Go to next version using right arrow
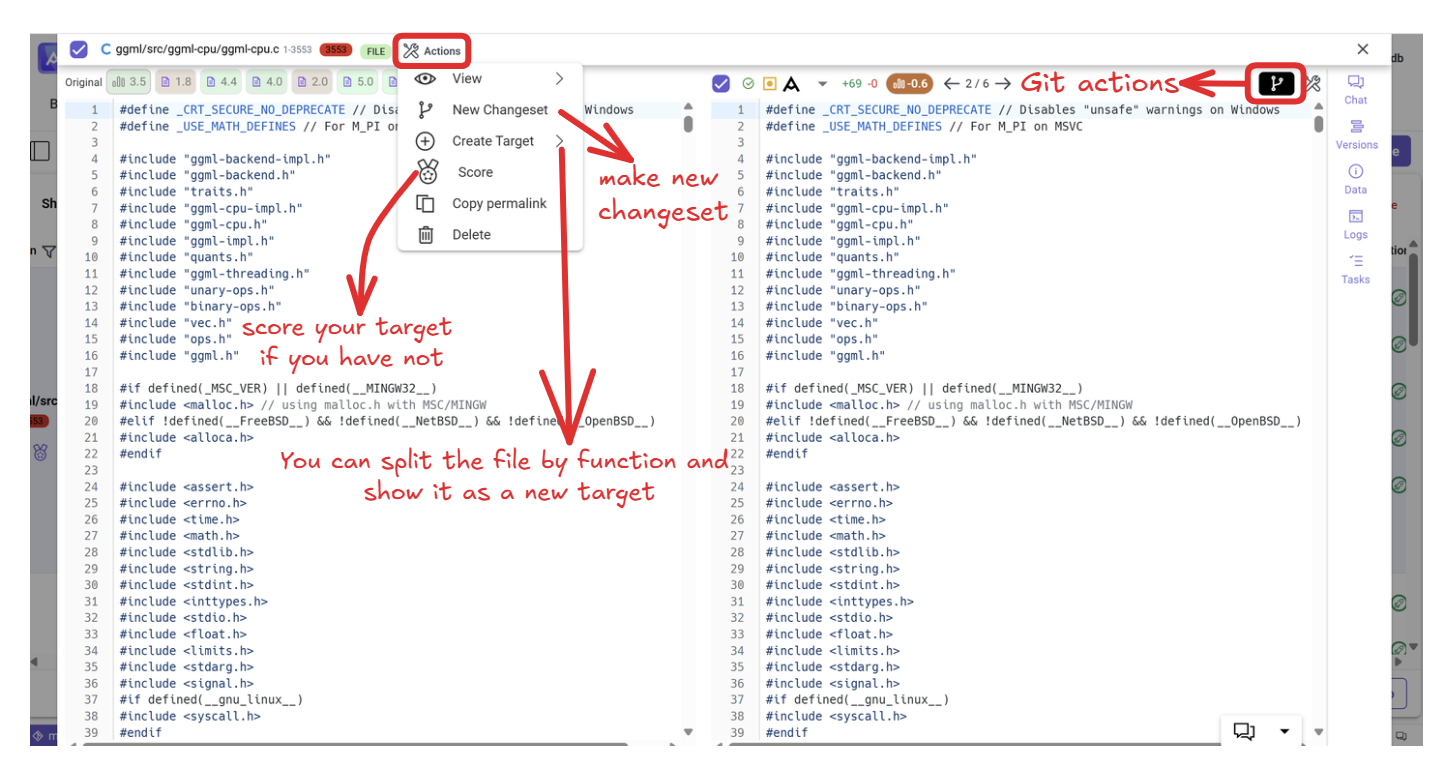Screen dimensions: 1452x775 [x=1003, y=84]
